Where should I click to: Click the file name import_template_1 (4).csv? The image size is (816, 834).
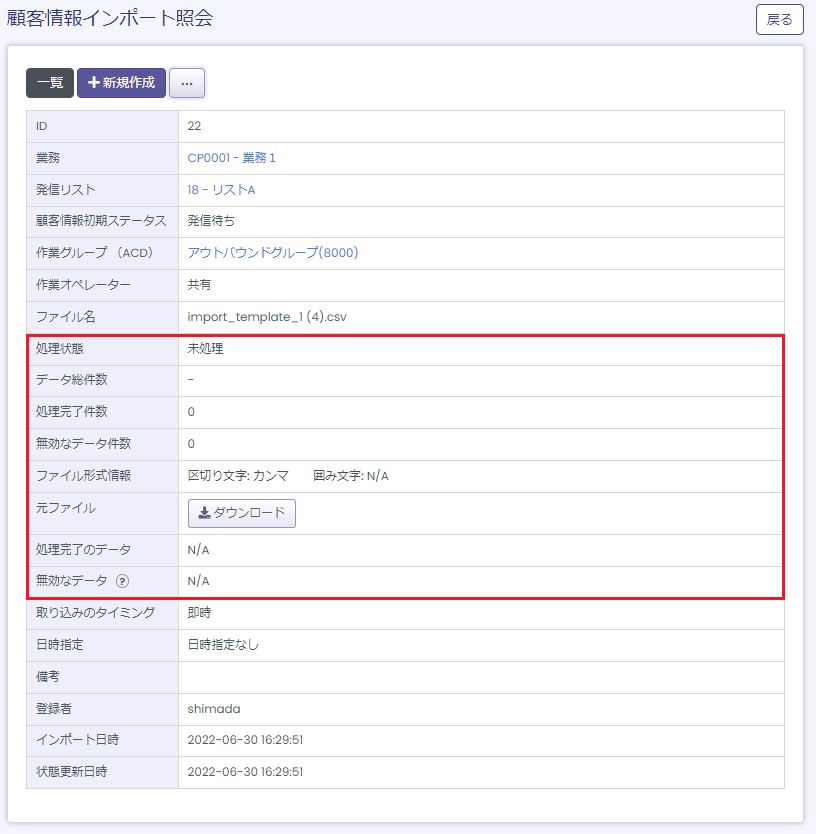click(x=267, y=317)
